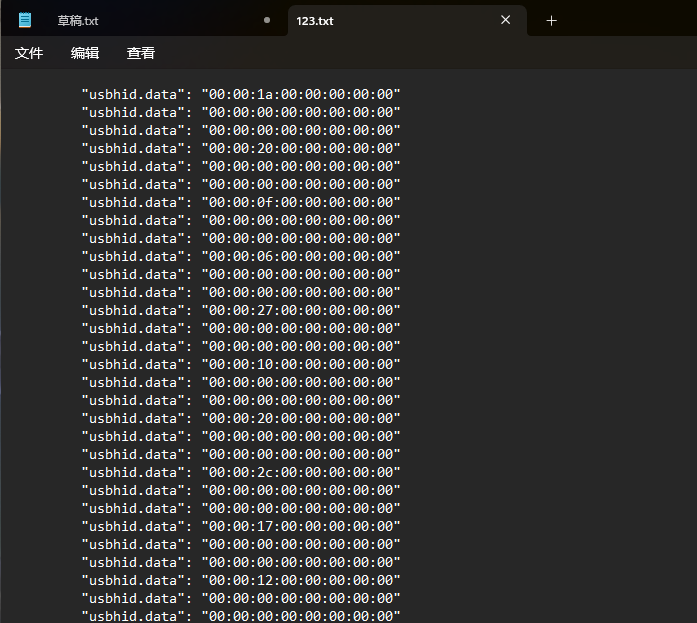Select the 123.txt tab
The width and height of the screenshot is (697, 623).
407,20
